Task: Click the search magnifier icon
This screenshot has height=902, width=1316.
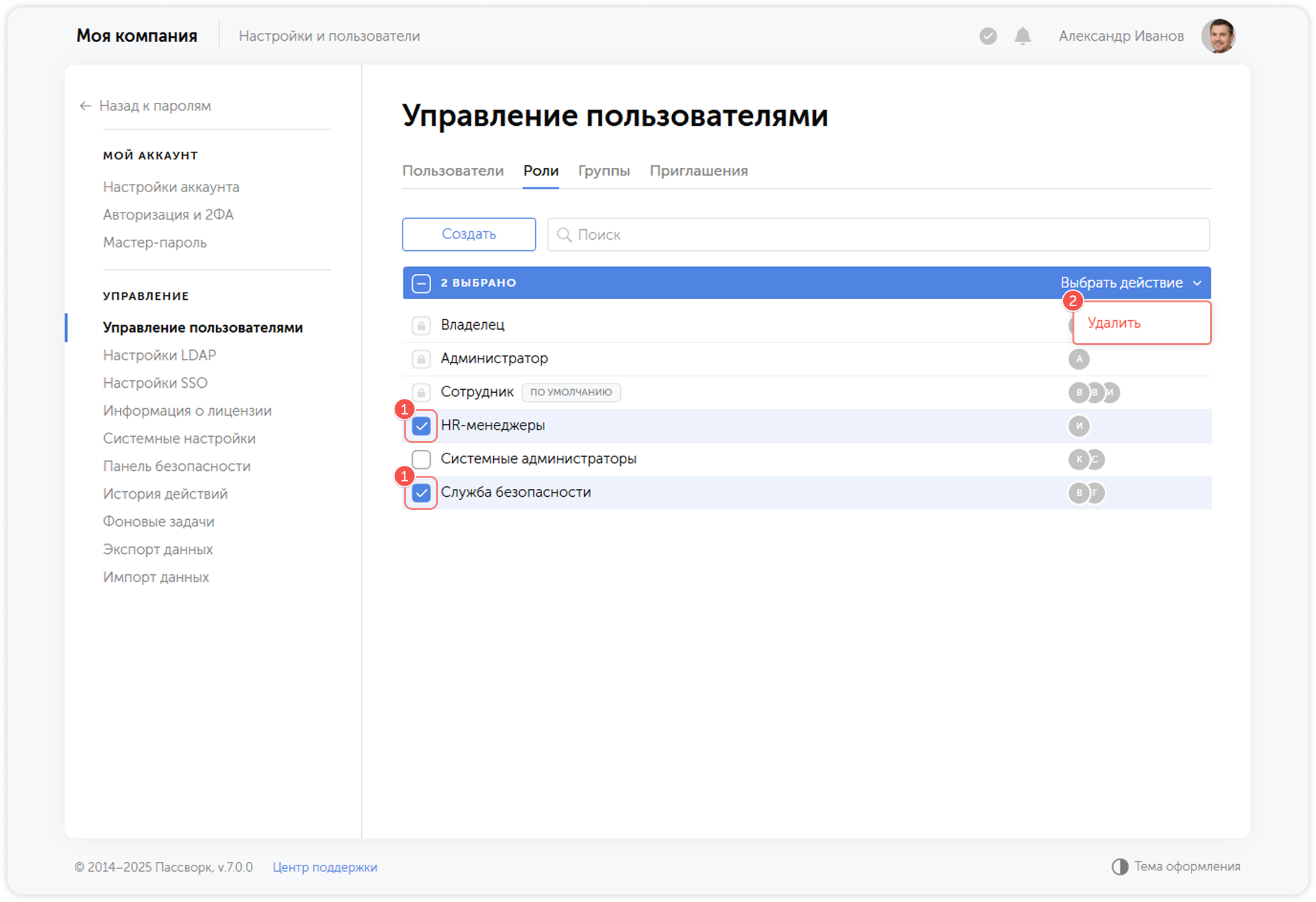Action: (x=564, y=235)
